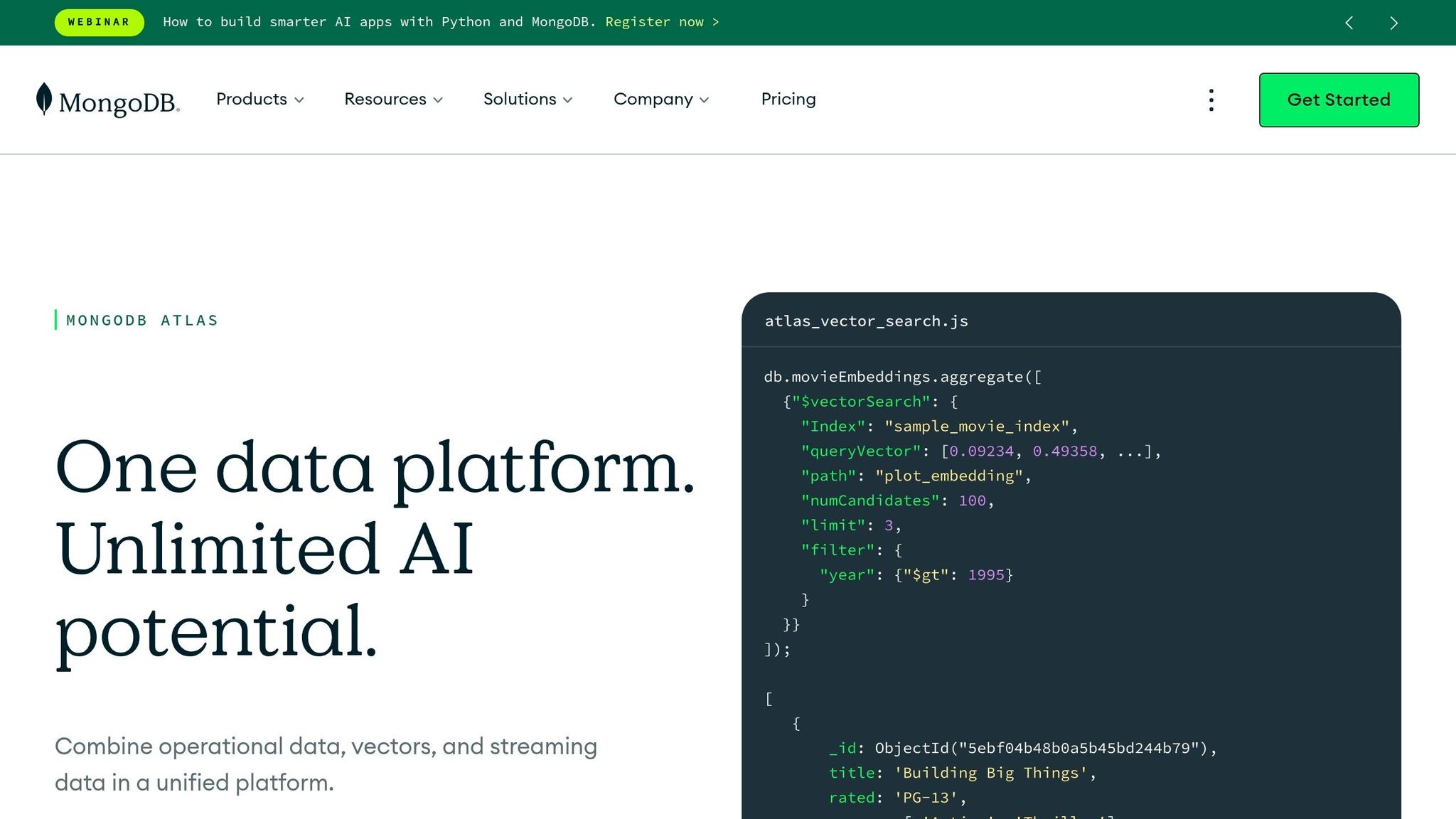1456x819 pixels.
Task: Open the Company menu in the navbar
Action: pyautogui.click(x=653, y=100)
